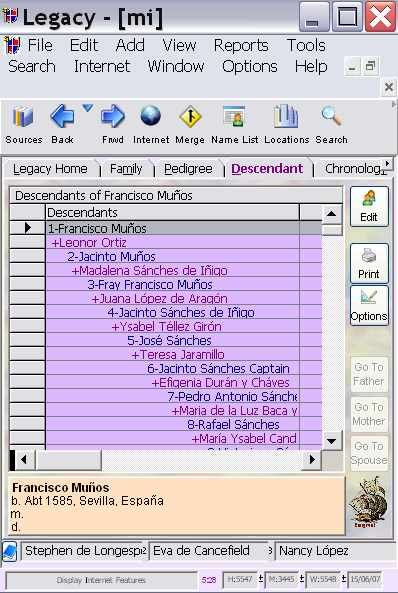Select row +Teresa Jaramillo
Screen dimensions: 398x593
point(173,354)
